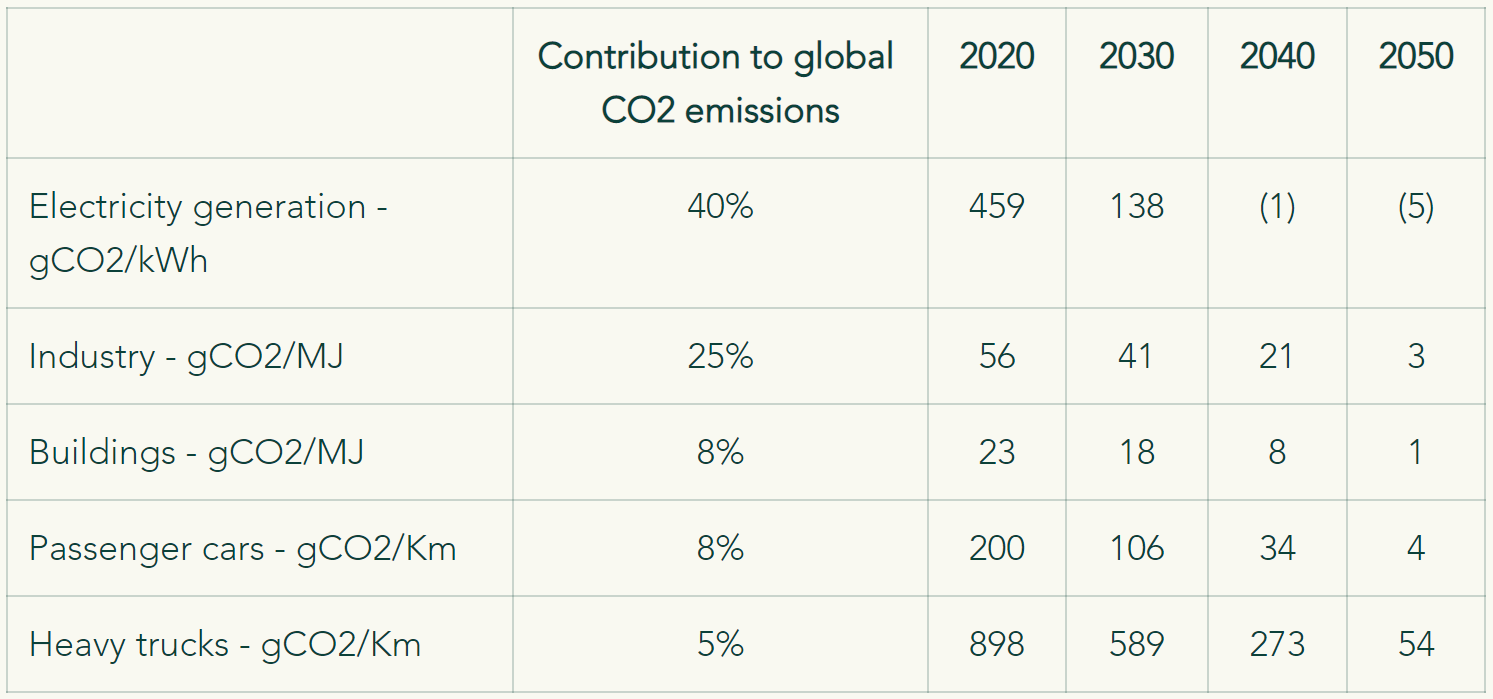The width and height of the screenshot is (1493, 699).
Task: Click the 2040 column header
Action: click(x=1277, y=57)
